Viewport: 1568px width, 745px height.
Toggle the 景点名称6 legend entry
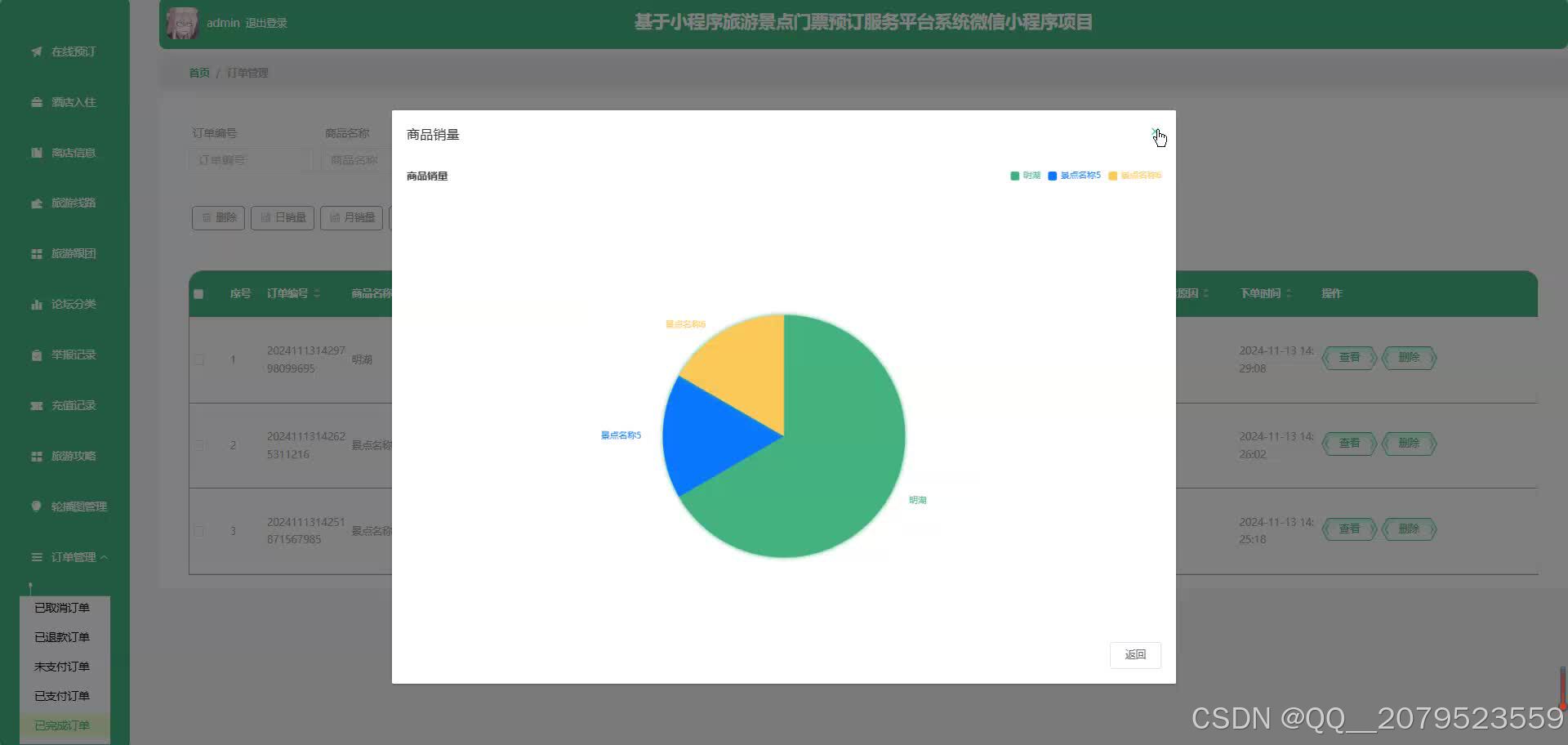point(1134,176)
